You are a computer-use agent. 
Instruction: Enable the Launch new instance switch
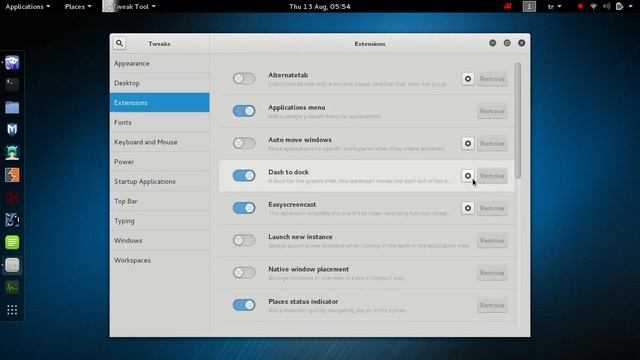244,240
